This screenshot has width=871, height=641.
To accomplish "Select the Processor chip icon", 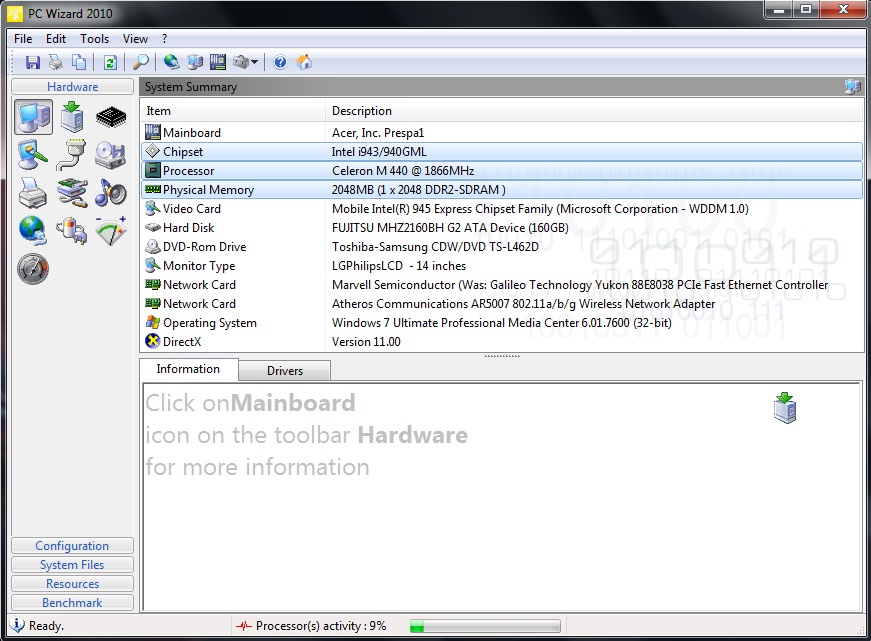I will (111, 117).
